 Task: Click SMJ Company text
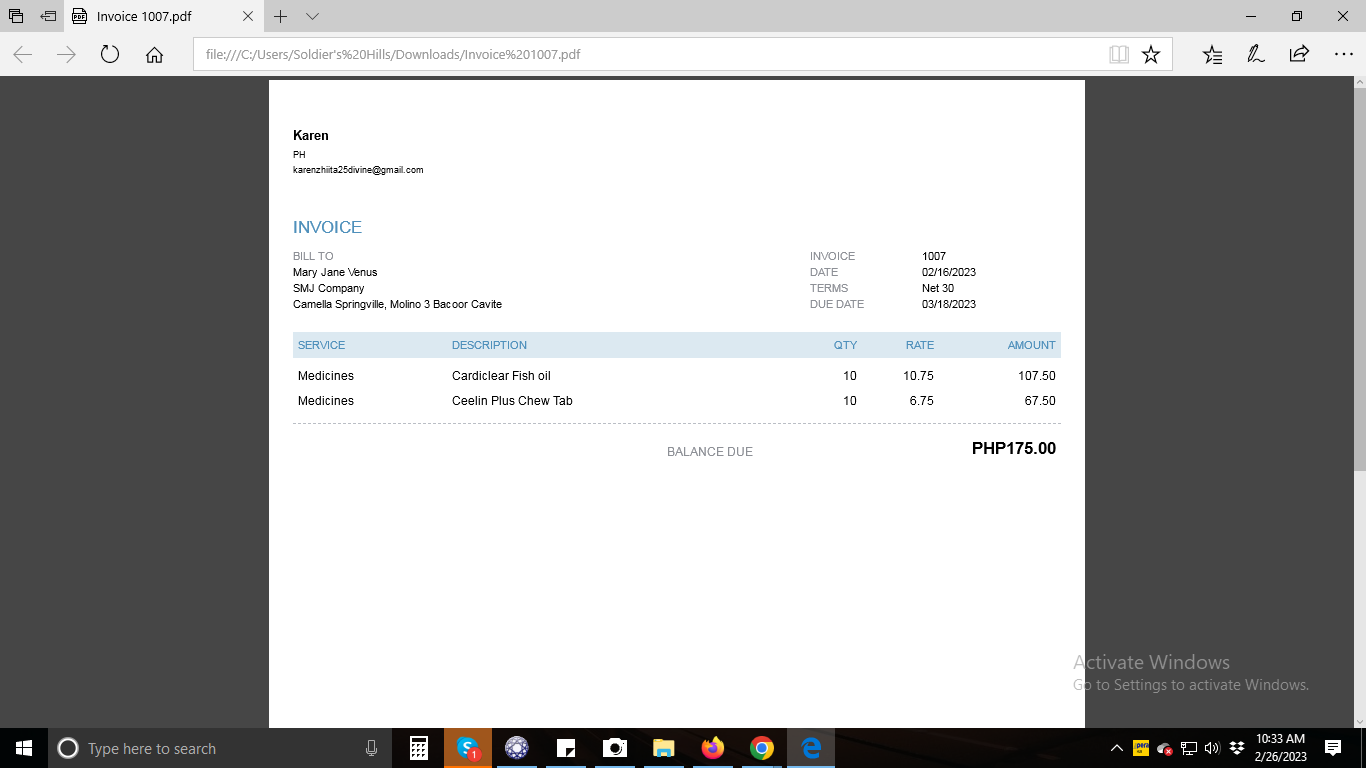[x=329, y=288]
